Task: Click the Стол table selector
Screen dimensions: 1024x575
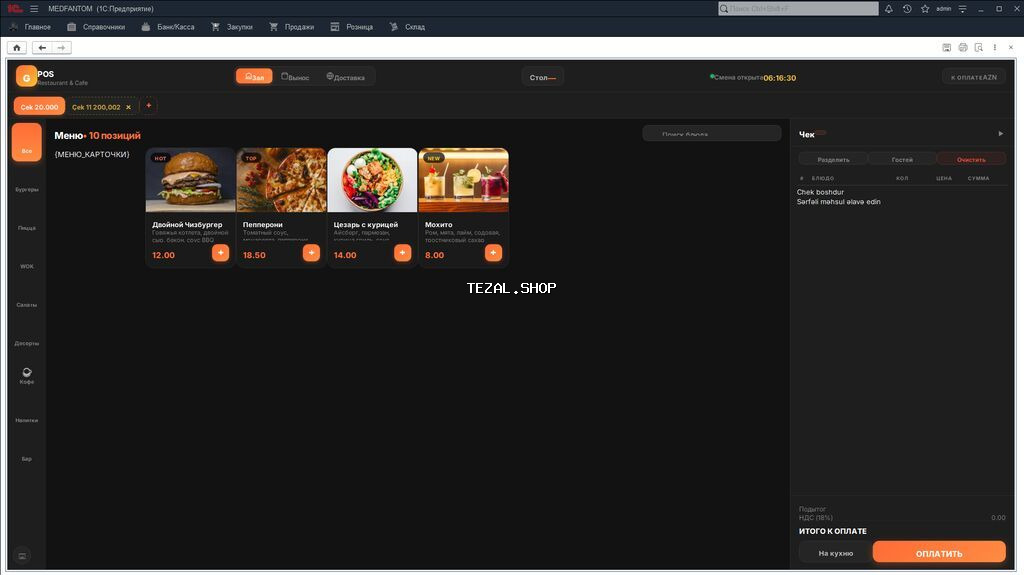Action: [x=543, y=77]
